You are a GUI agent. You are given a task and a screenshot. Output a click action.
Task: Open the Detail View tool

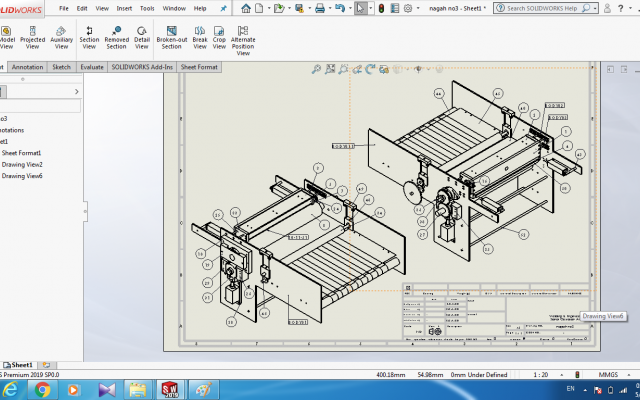pyautogui.click(x=142, y=37)
